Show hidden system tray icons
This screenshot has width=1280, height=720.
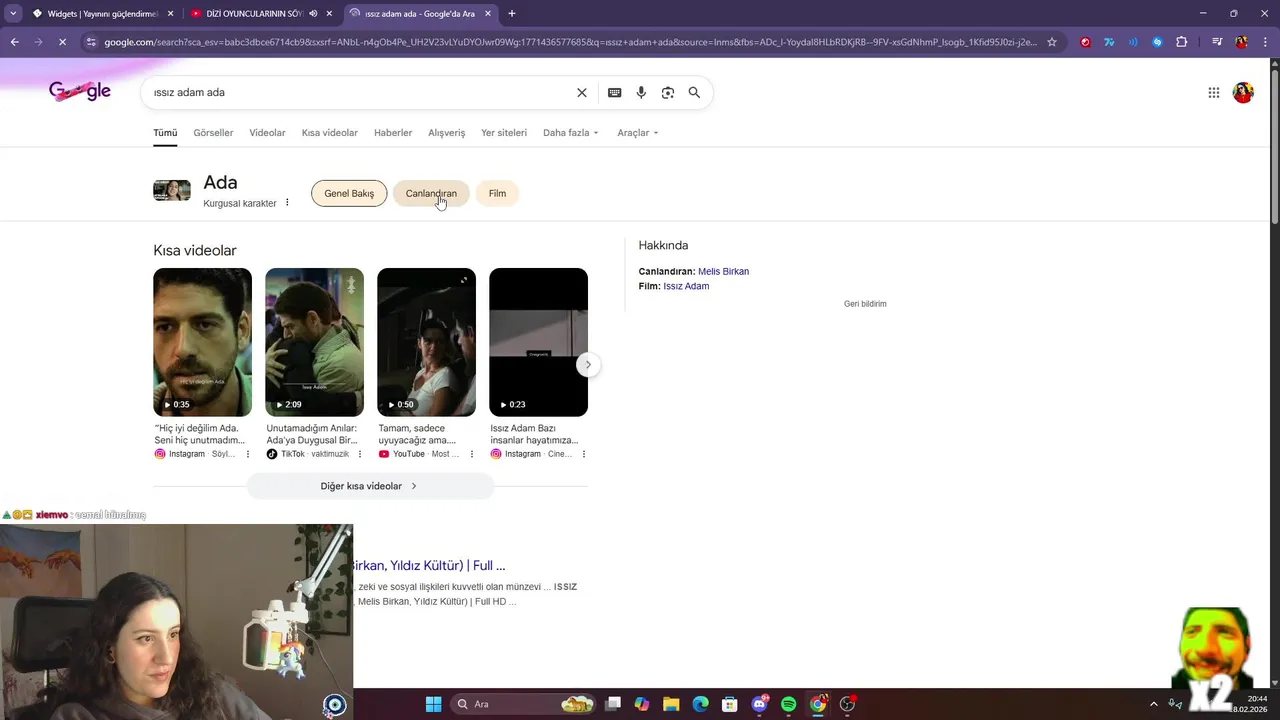point(1153,704)
